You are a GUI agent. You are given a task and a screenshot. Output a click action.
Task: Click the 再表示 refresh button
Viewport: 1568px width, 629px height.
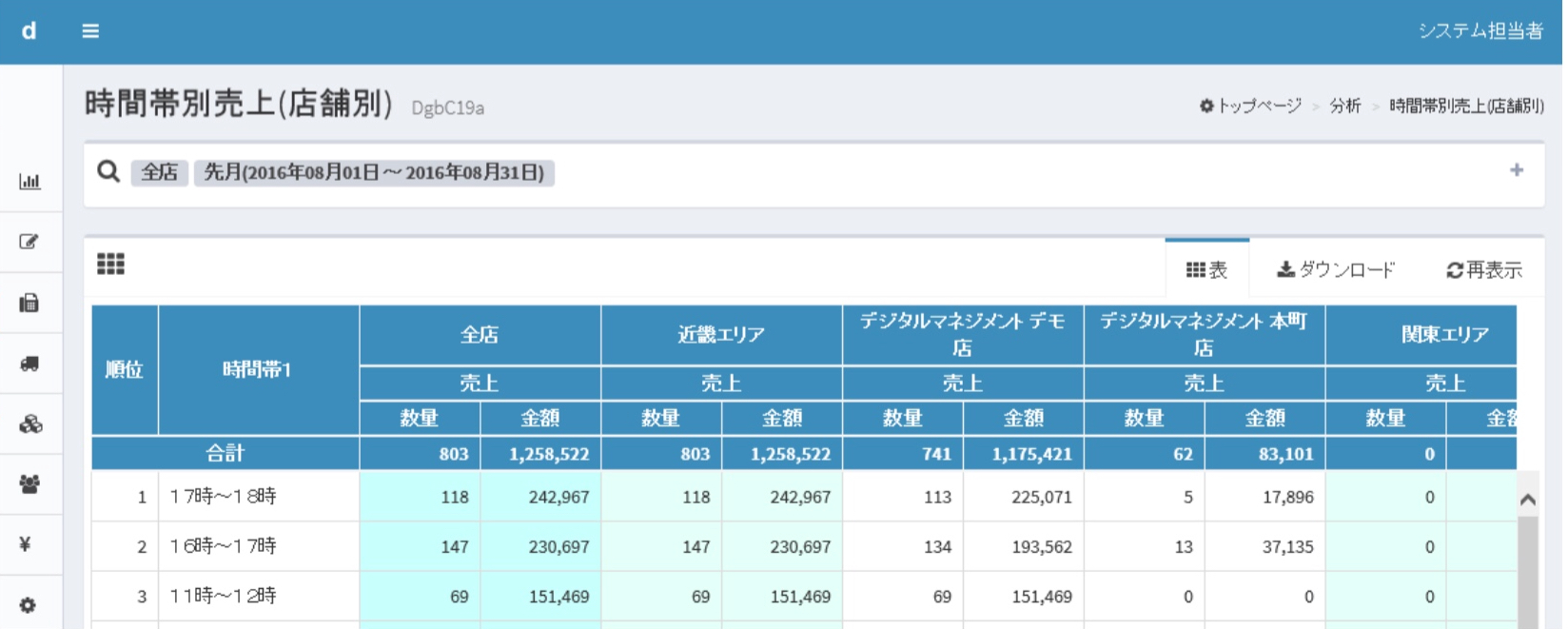coord(1484,270)
